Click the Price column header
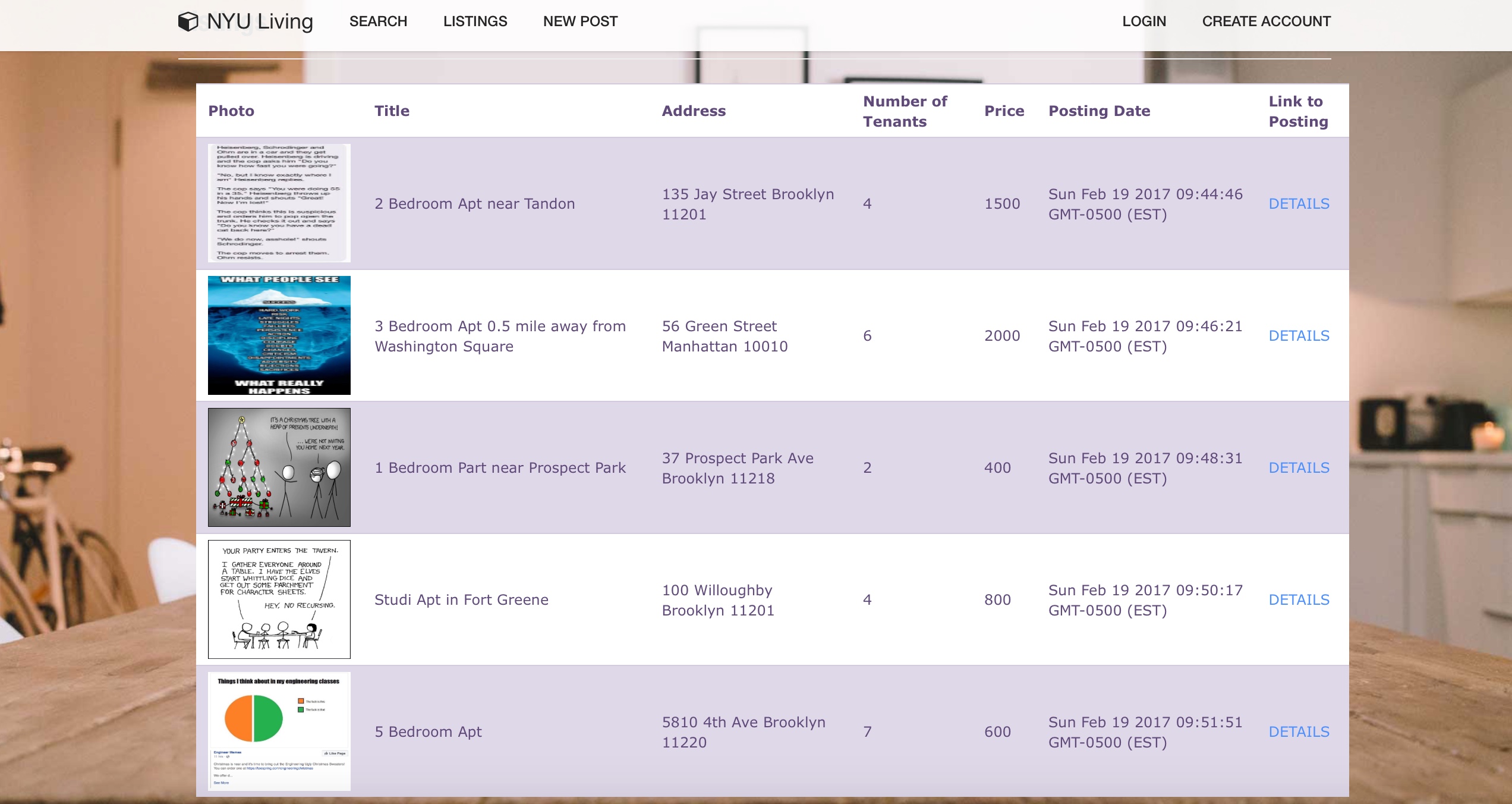Image resolution: width=1512 pixels, height=804 pixels. coord(1004,111)
